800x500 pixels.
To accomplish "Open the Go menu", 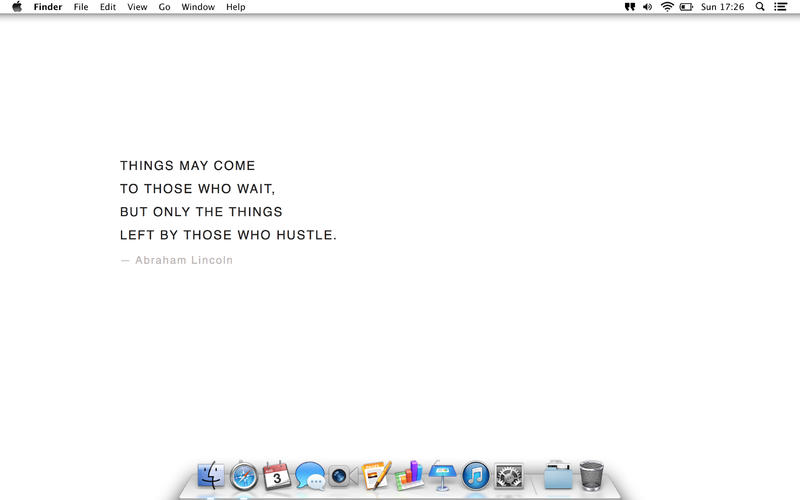I will pos(164,7).
